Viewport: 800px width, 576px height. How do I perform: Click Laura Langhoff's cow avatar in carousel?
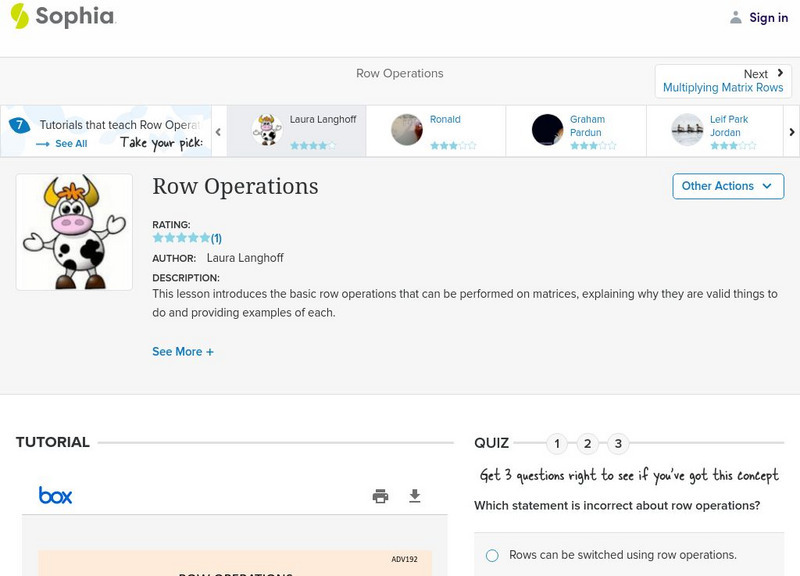pyautogui.click(x=267, y=130)
